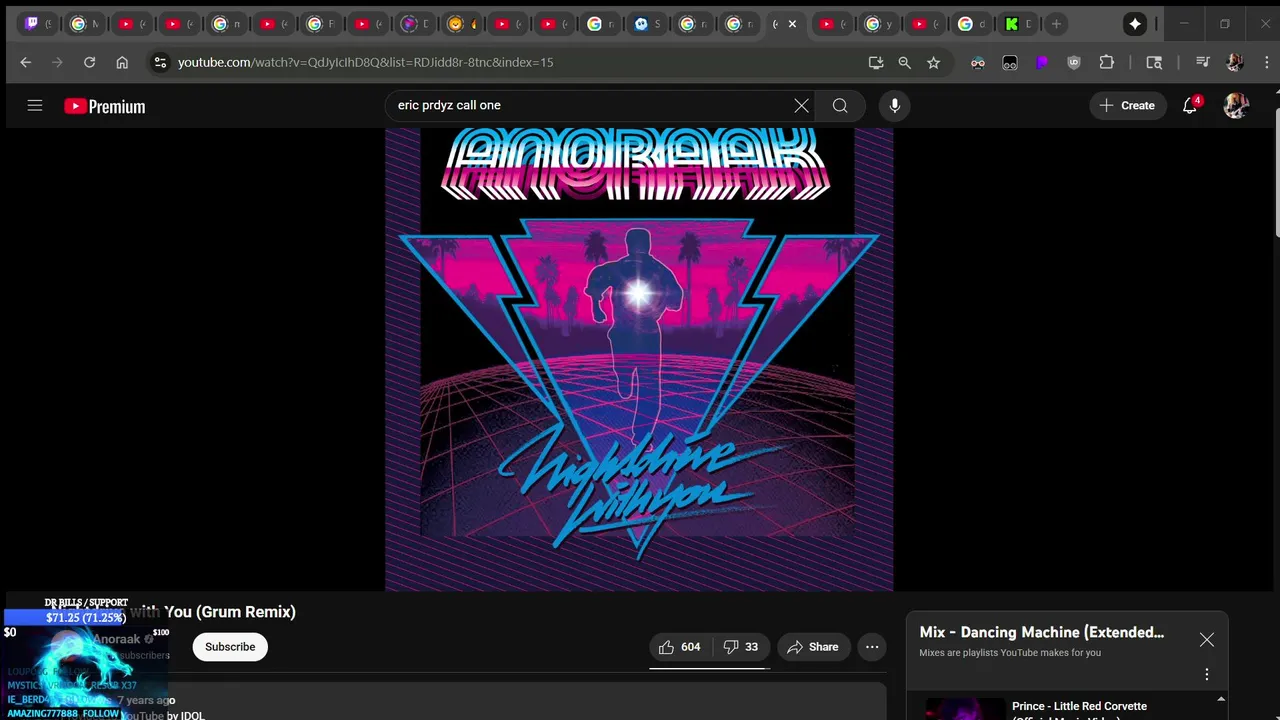Dislike the video with thumbs down
Image resolution: width=1280 pixels, height=720 pixels.
click(741, 647)
